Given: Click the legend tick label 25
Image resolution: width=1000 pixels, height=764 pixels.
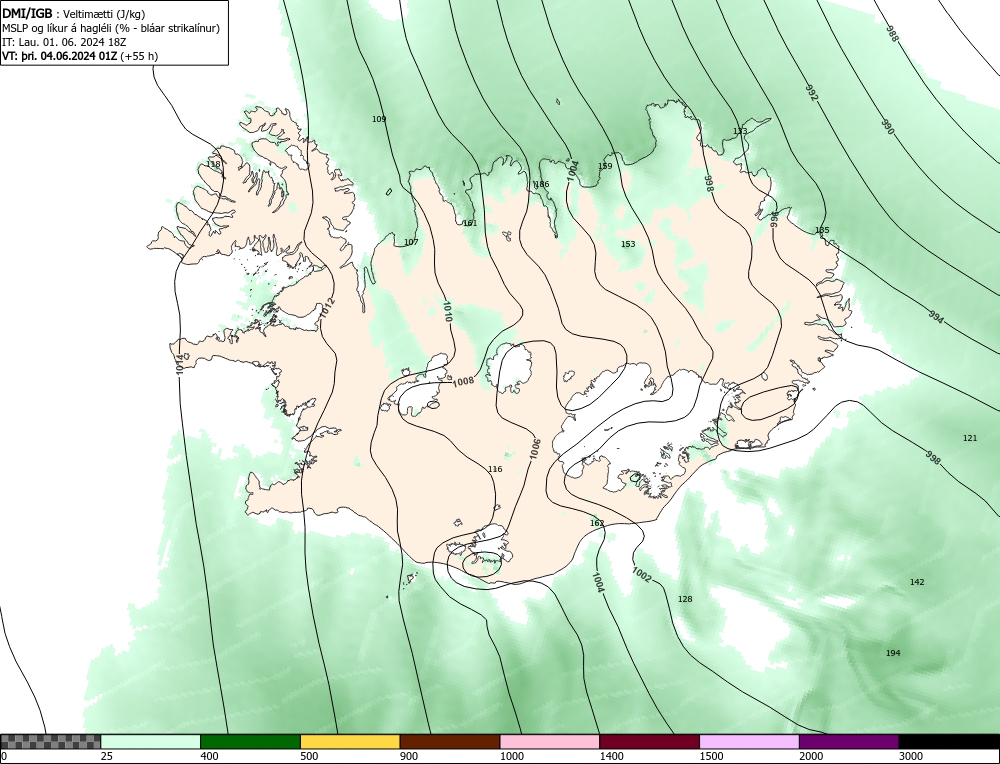Looking at the screenshot, I should click(x=107, y=756).
